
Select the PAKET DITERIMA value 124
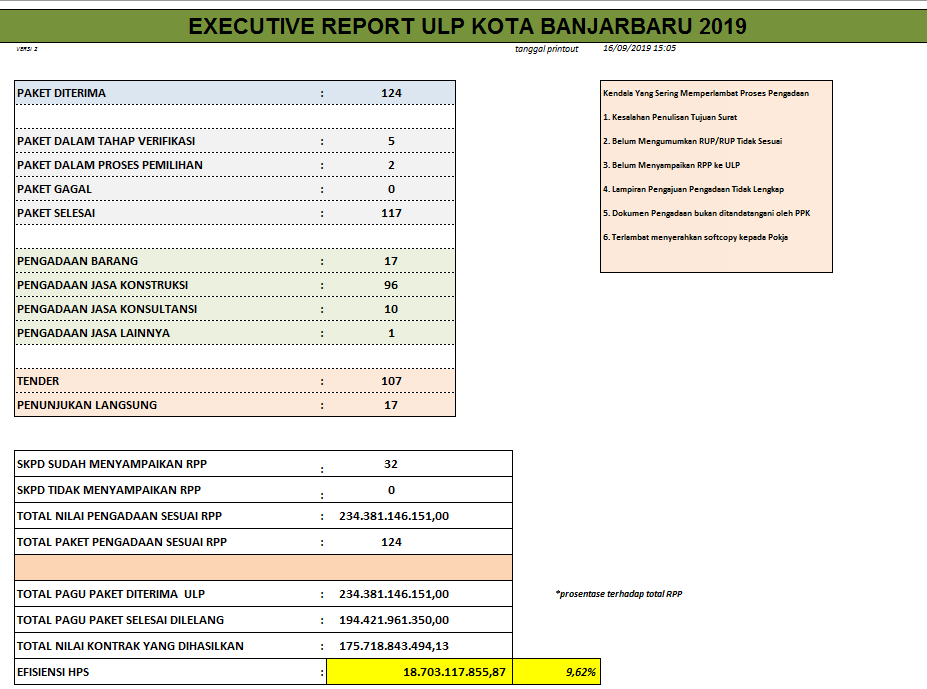point(391,93)
